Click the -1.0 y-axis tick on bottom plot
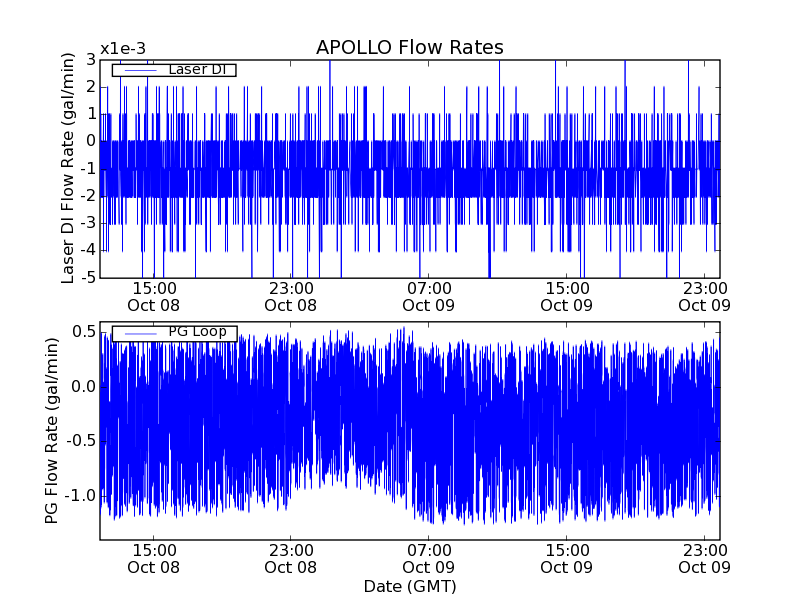800x600 pixels. (80, 496)
